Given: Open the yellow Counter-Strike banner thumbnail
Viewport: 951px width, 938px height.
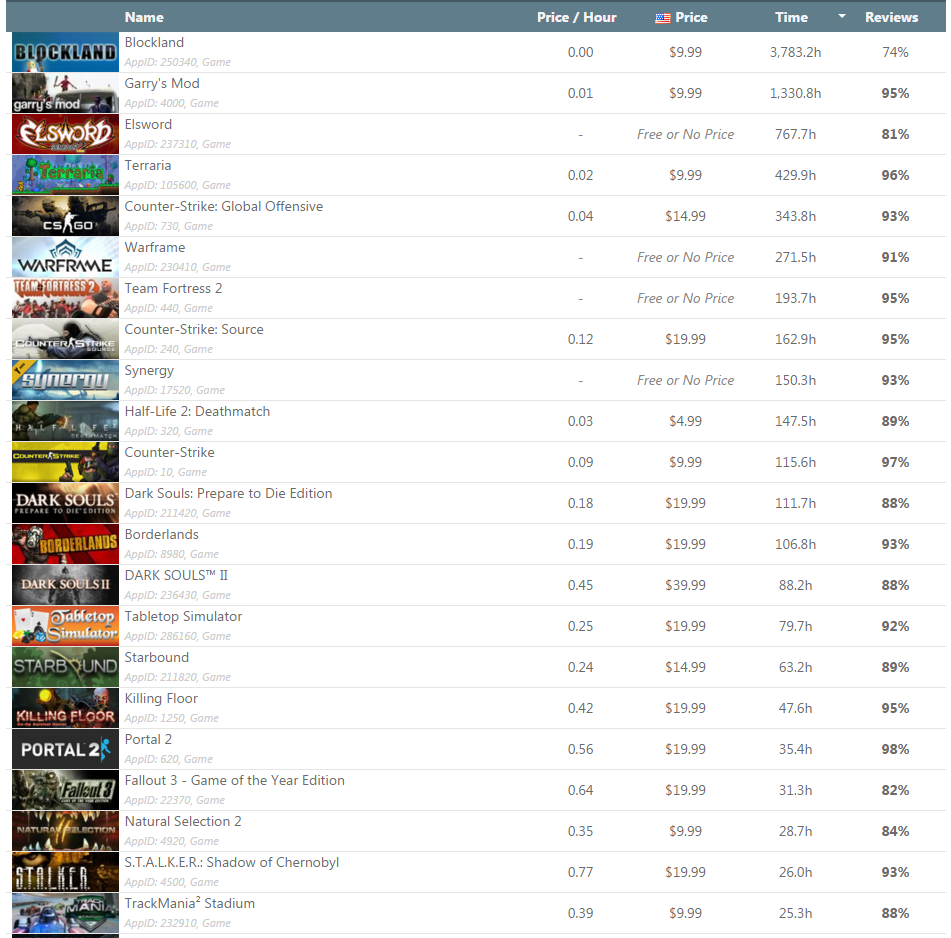Looking at the screenshot, I should 66,462.
